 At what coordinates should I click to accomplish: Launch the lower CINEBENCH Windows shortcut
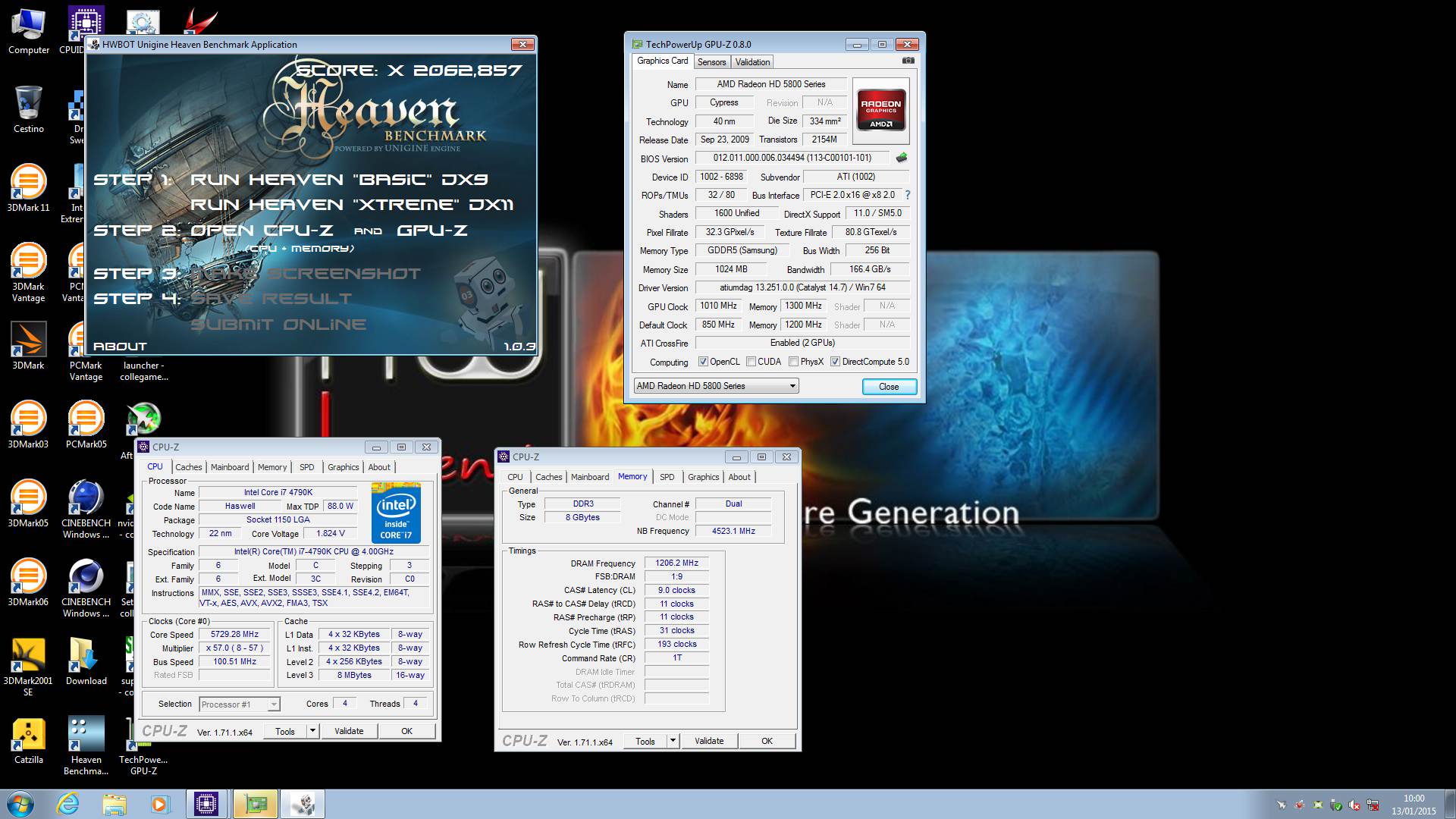pos(86,588)
